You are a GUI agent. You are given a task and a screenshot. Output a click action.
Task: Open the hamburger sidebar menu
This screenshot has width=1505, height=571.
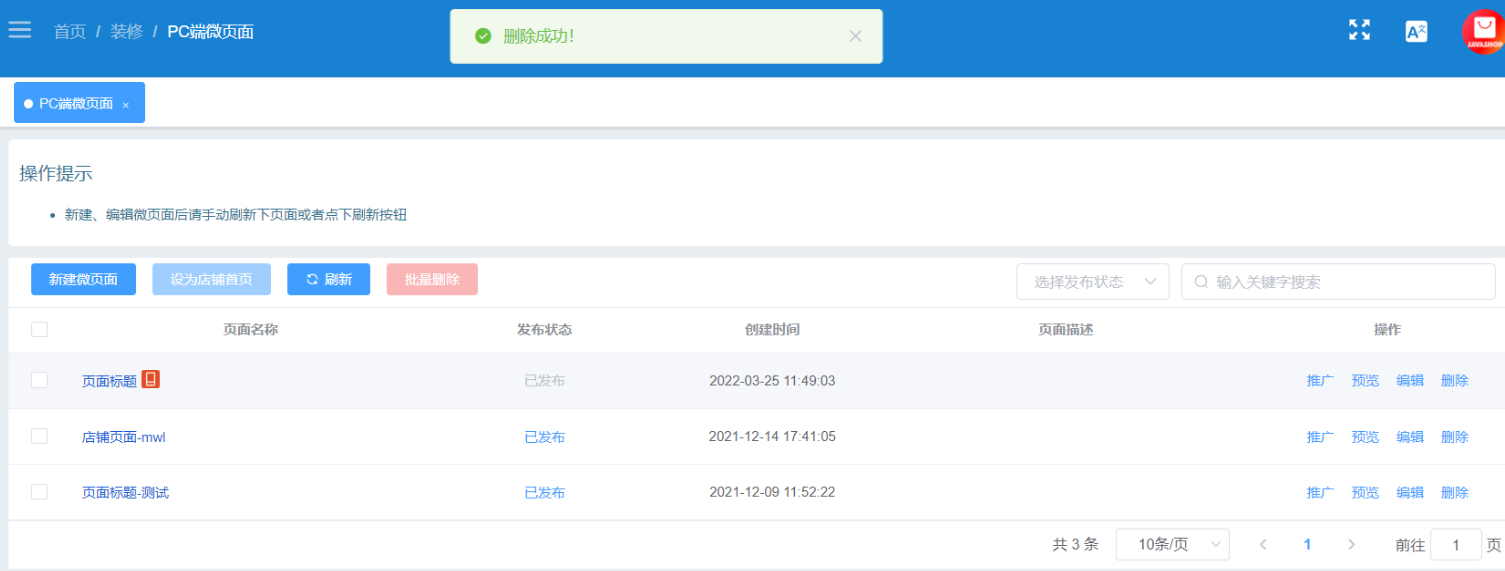point(20,30)
